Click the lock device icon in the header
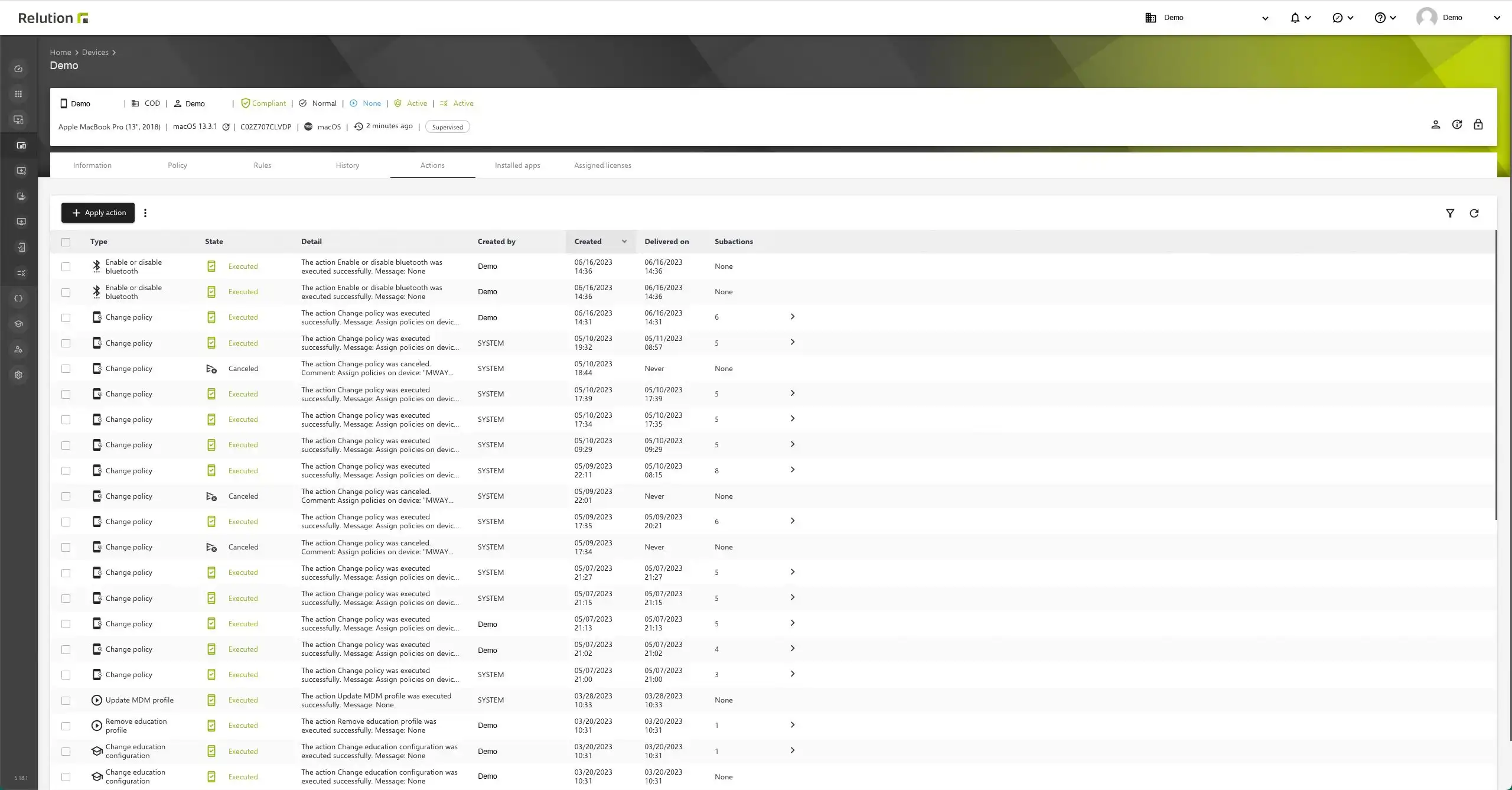The width and height of the screenshot is (1512, 790). click(1478, 124)
